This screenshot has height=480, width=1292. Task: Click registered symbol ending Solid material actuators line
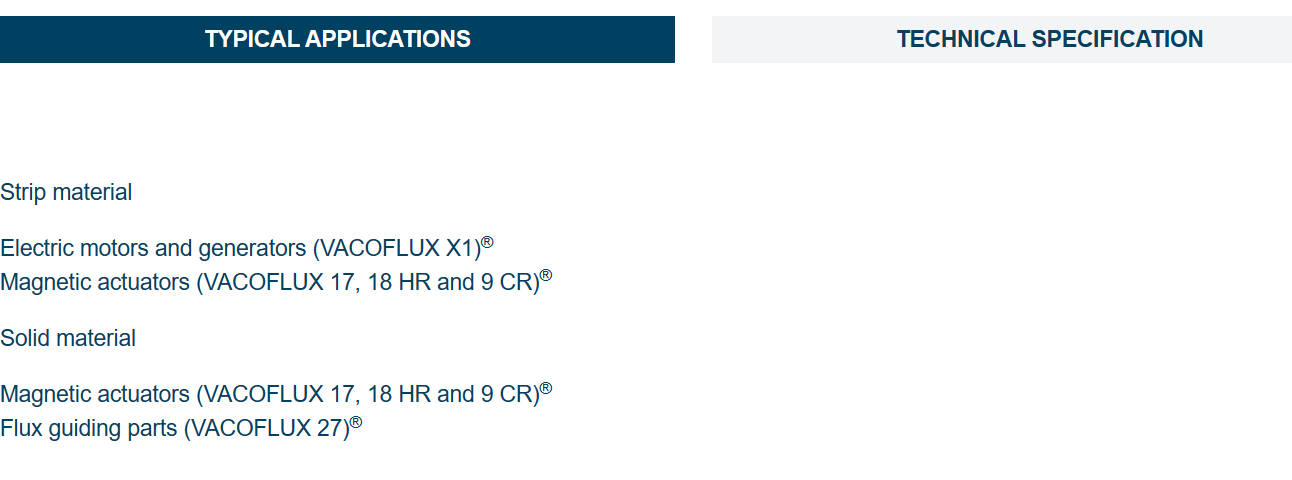click(x=546, y=388)
